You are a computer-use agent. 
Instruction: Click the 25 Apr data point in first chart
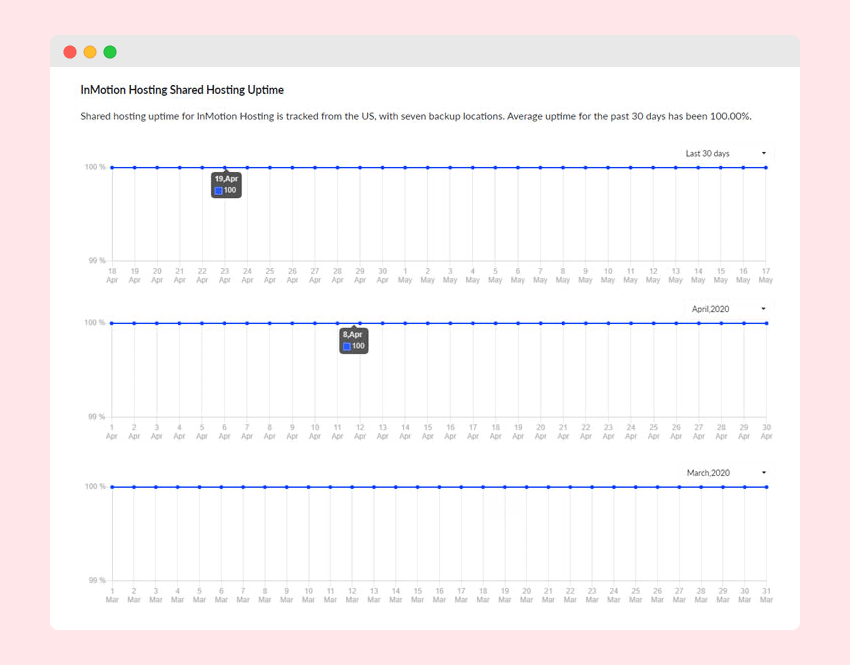click(270, 167)
